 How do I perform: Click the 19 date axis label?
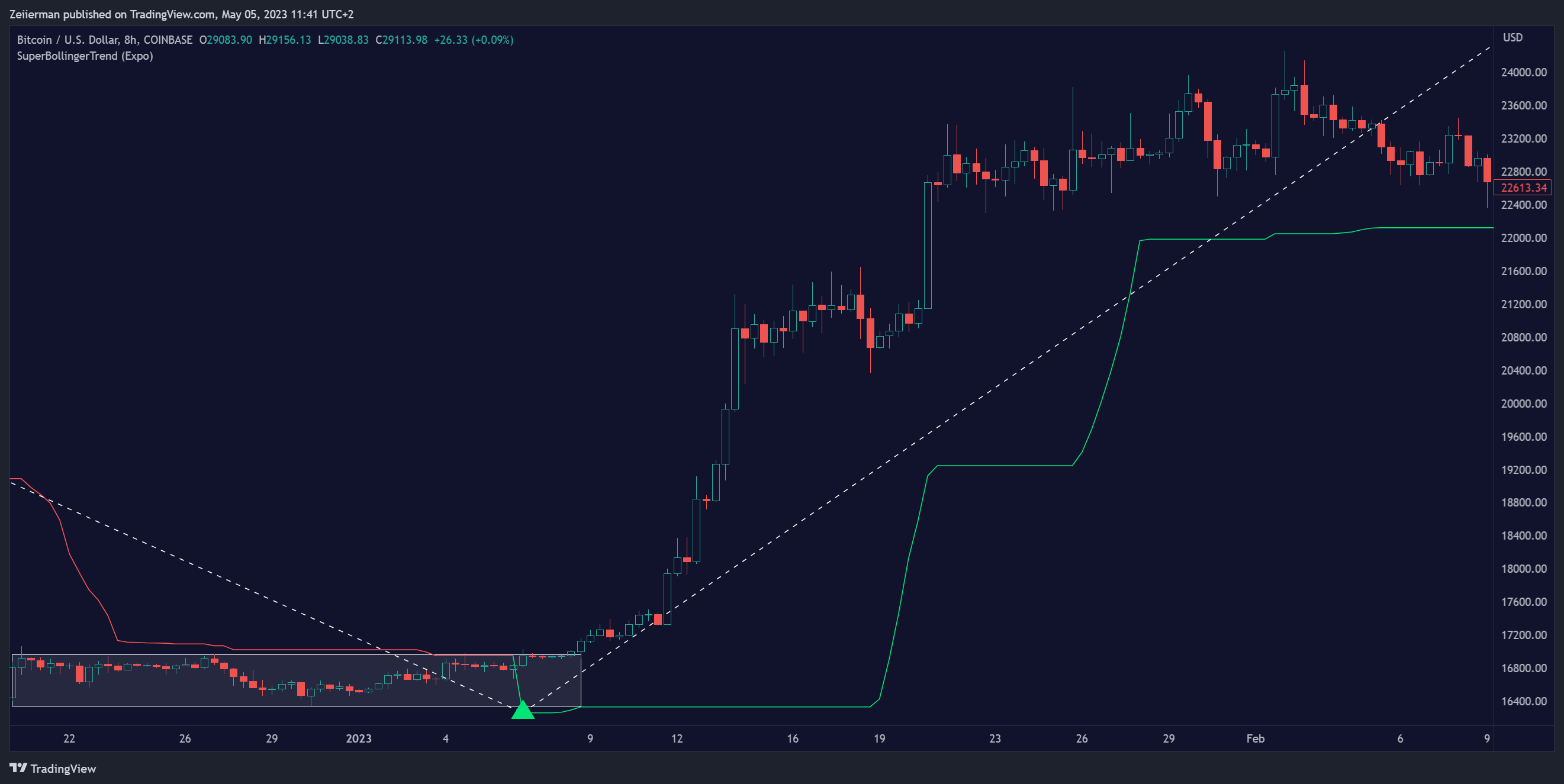click(879, 738)
